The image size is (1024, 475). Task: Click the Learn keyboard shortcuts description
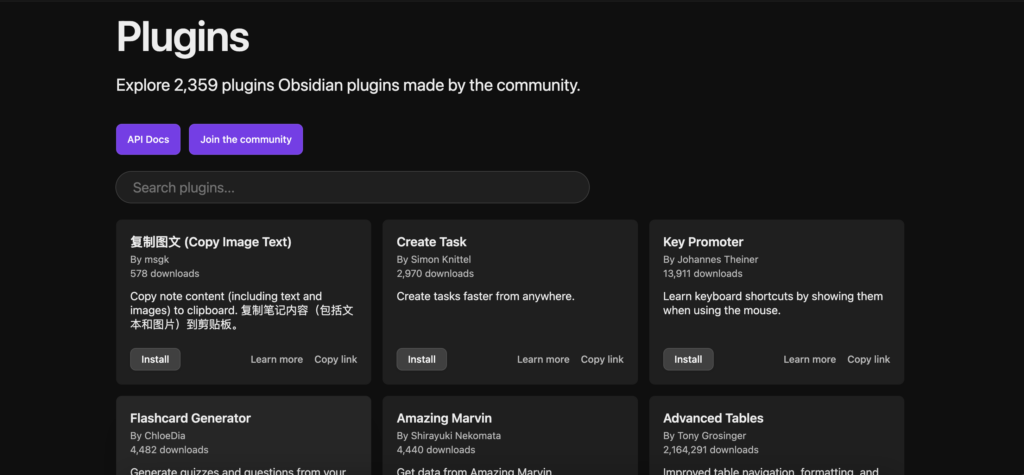point(773,304)
